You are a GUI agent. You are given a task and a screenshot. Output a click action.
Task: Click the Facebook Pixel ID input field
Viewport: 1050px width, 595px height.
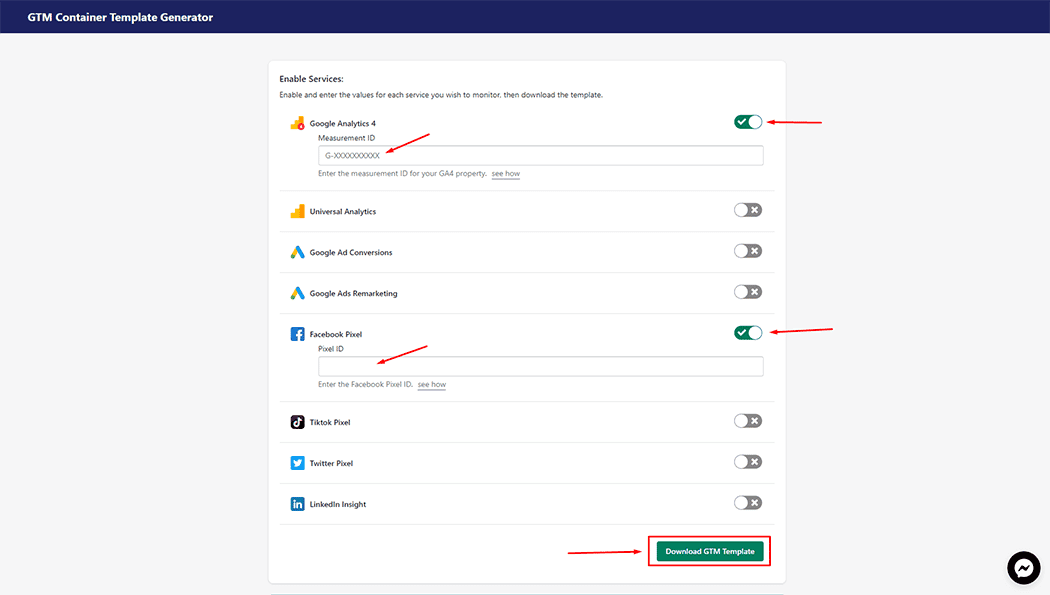(x=540, y=366)
